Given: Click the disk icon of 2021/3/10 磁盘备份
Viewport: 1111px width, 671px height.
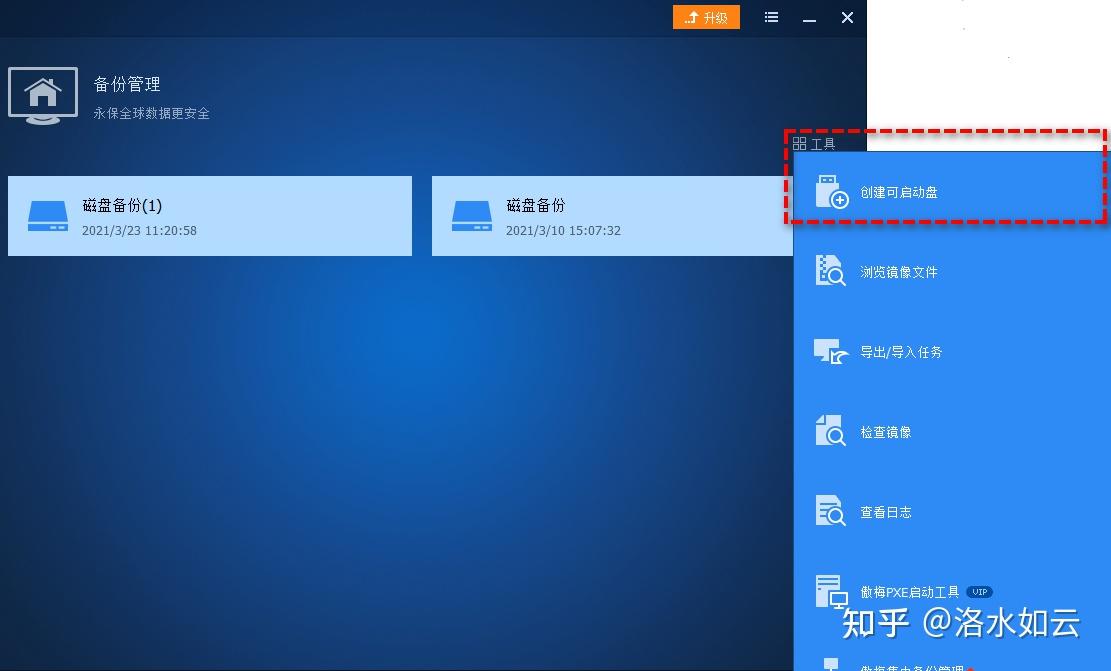Looking at the screenshot, I should (x=472, y=216).
